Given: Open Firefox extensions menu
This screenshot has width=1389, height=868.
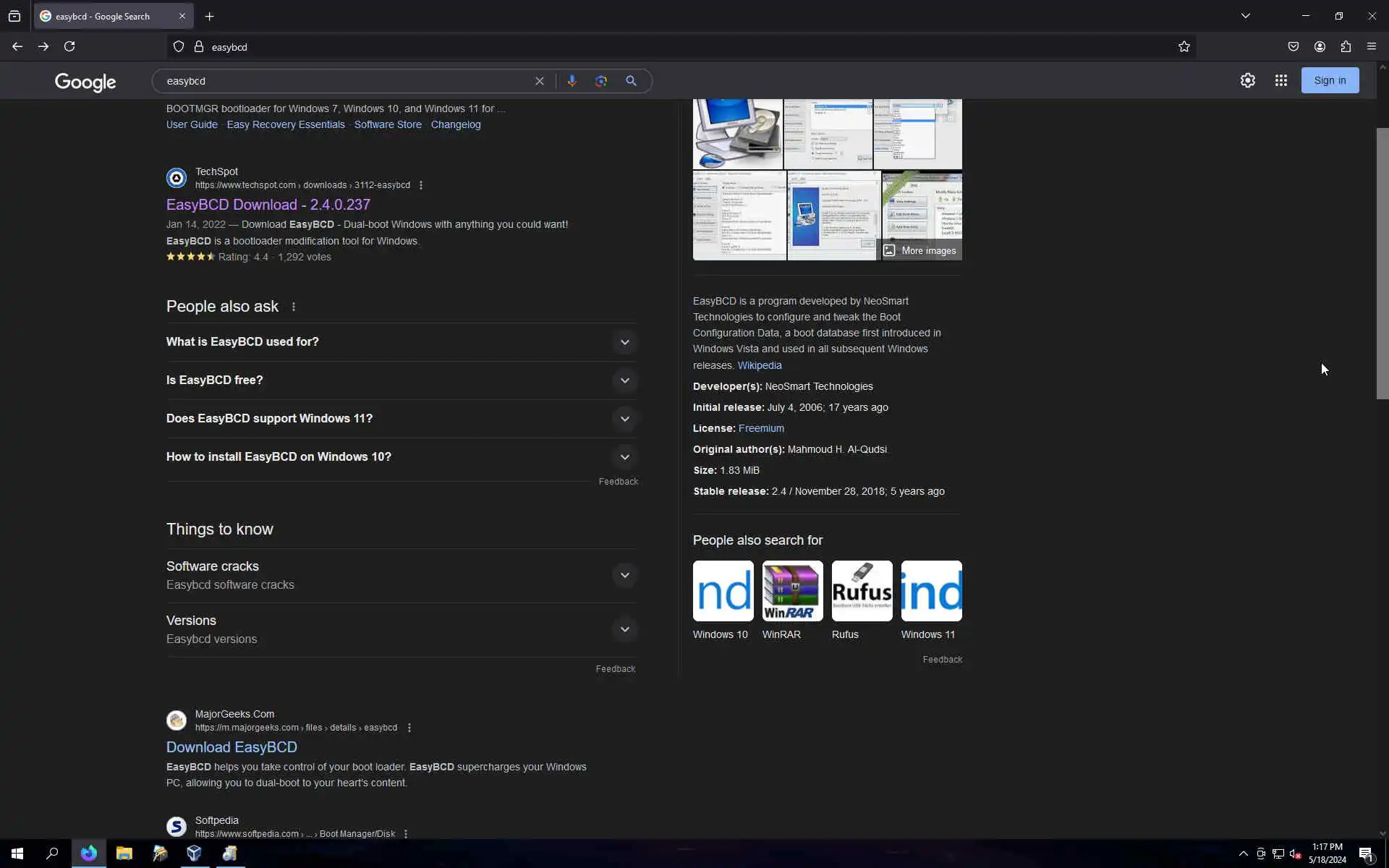Looking at the screenshot, I should click(1346, 47).
